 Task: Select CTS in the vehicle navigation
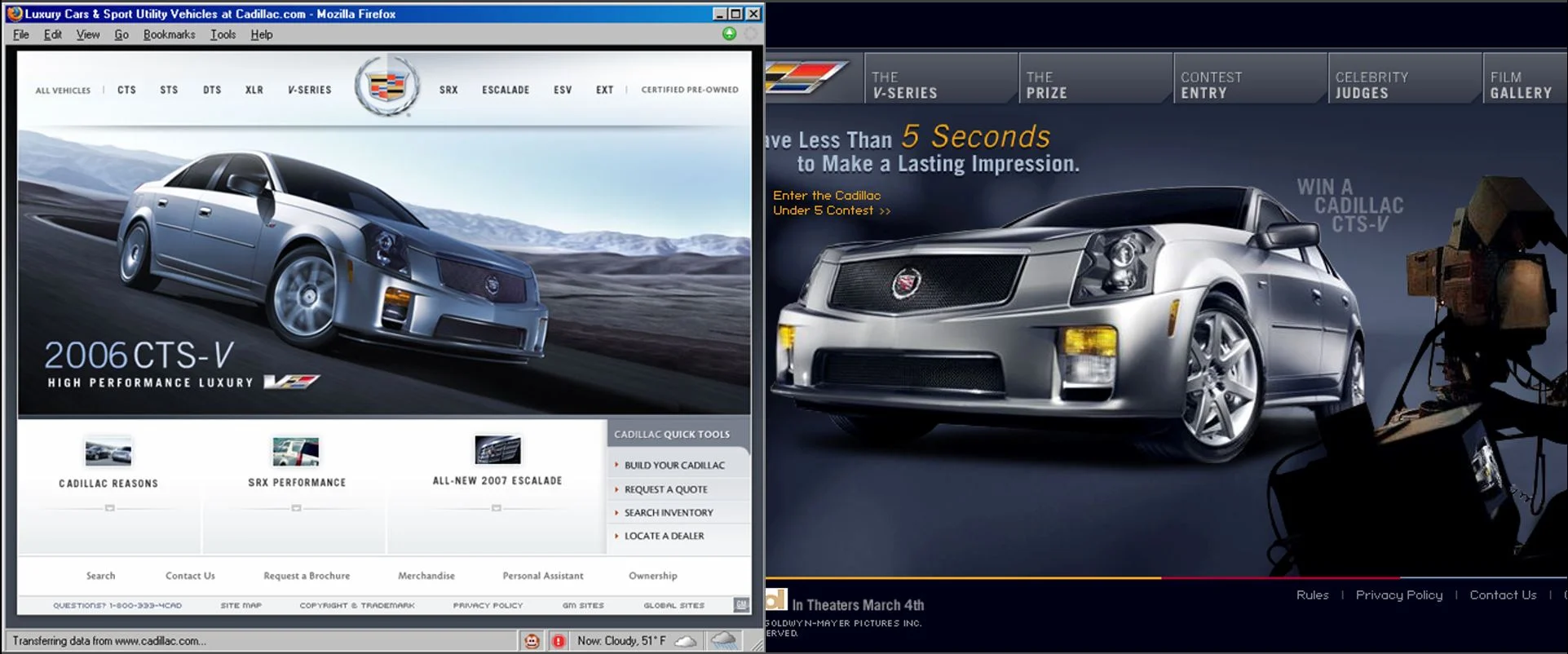click(x=126, y=90)
